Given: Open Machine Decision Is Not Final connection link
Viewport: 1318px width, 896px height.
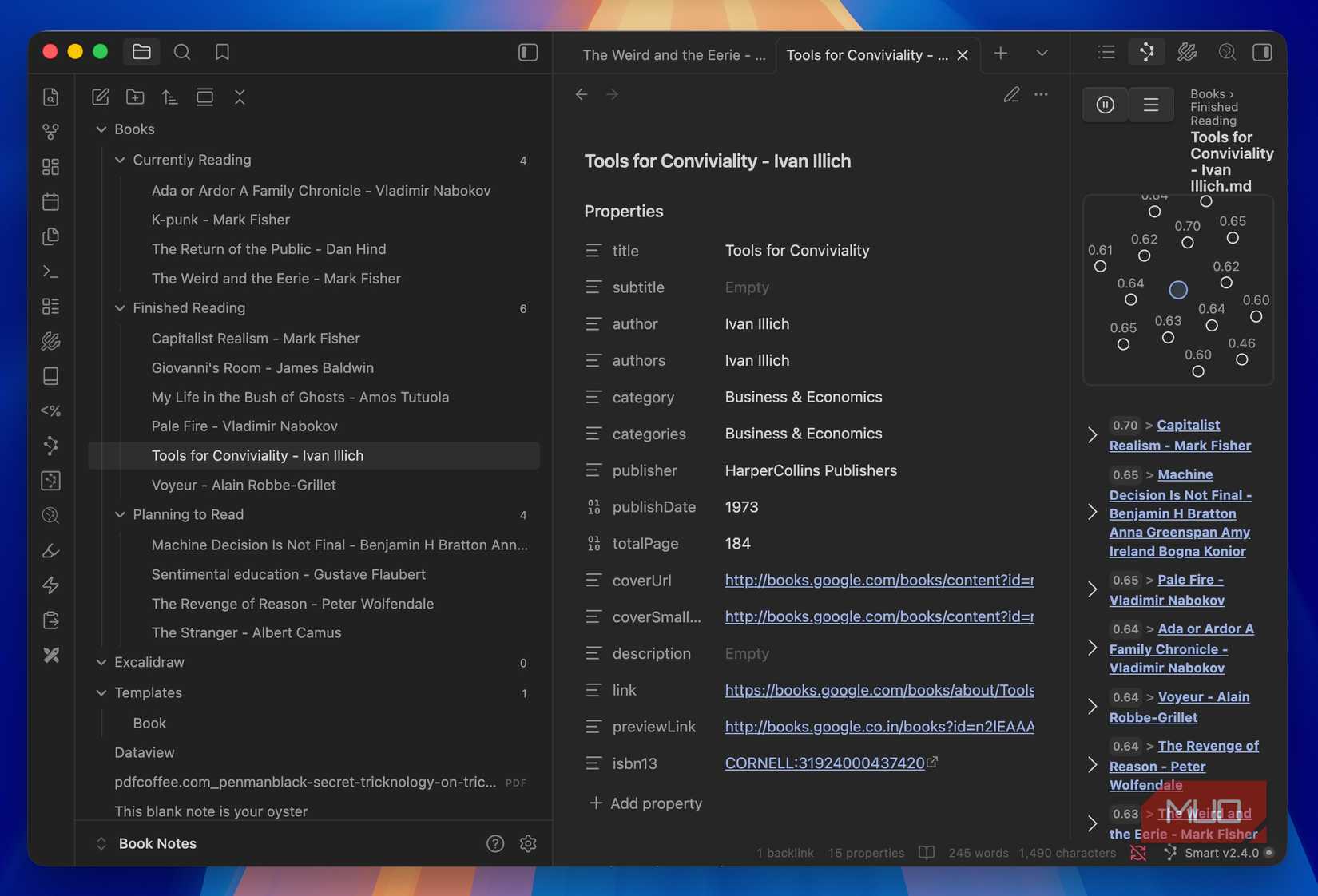Looking at the screenshot, I should click(x=1181, y=513).
